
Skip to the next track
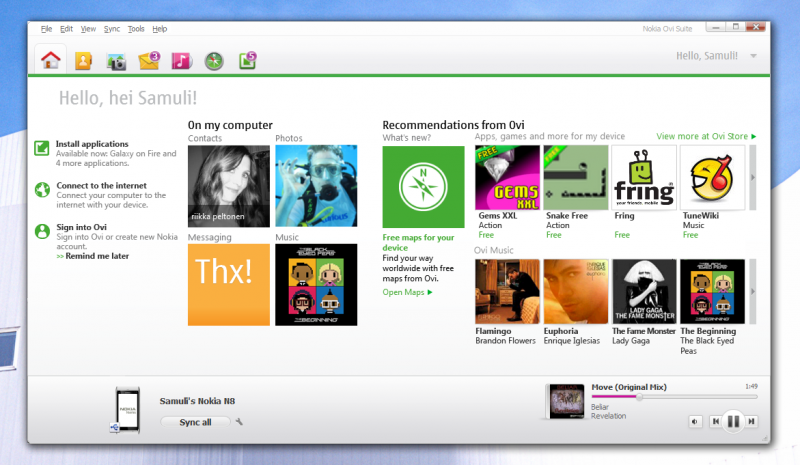coord(751,422)
